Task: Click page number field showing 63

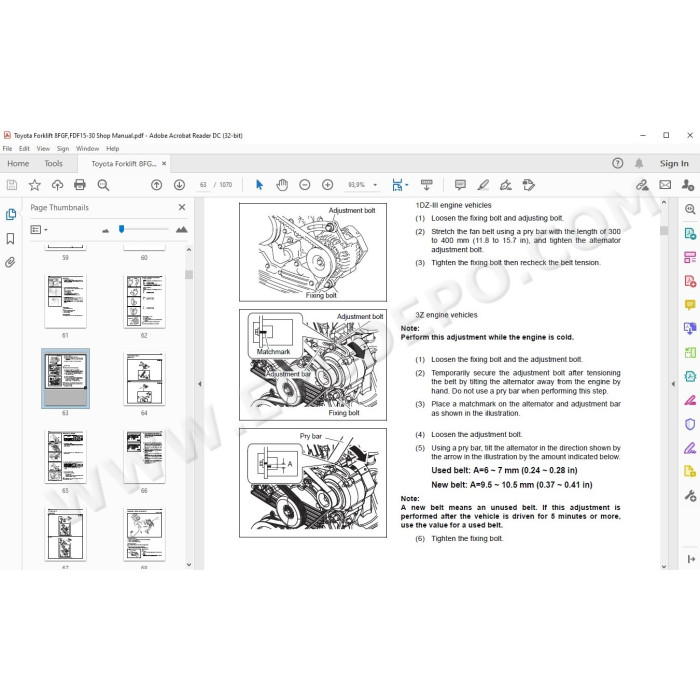Action: [203, 185]
